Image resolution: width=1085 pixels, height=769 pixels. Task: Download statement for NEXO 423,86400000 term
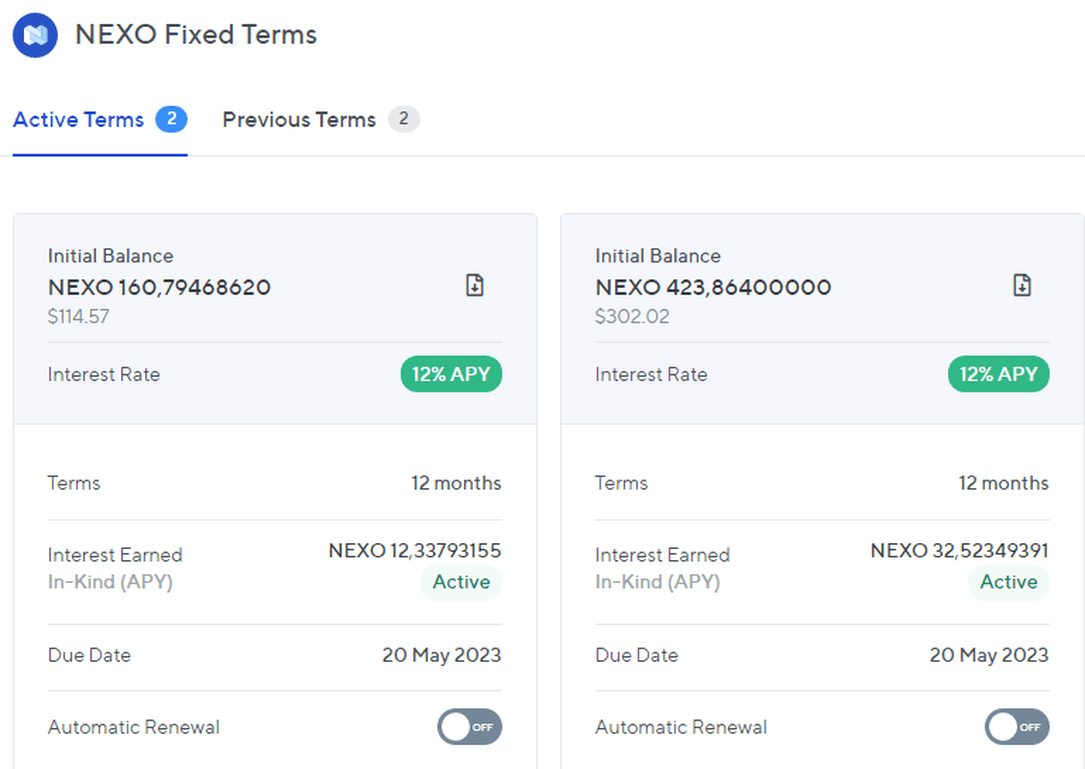(1022, 286)
